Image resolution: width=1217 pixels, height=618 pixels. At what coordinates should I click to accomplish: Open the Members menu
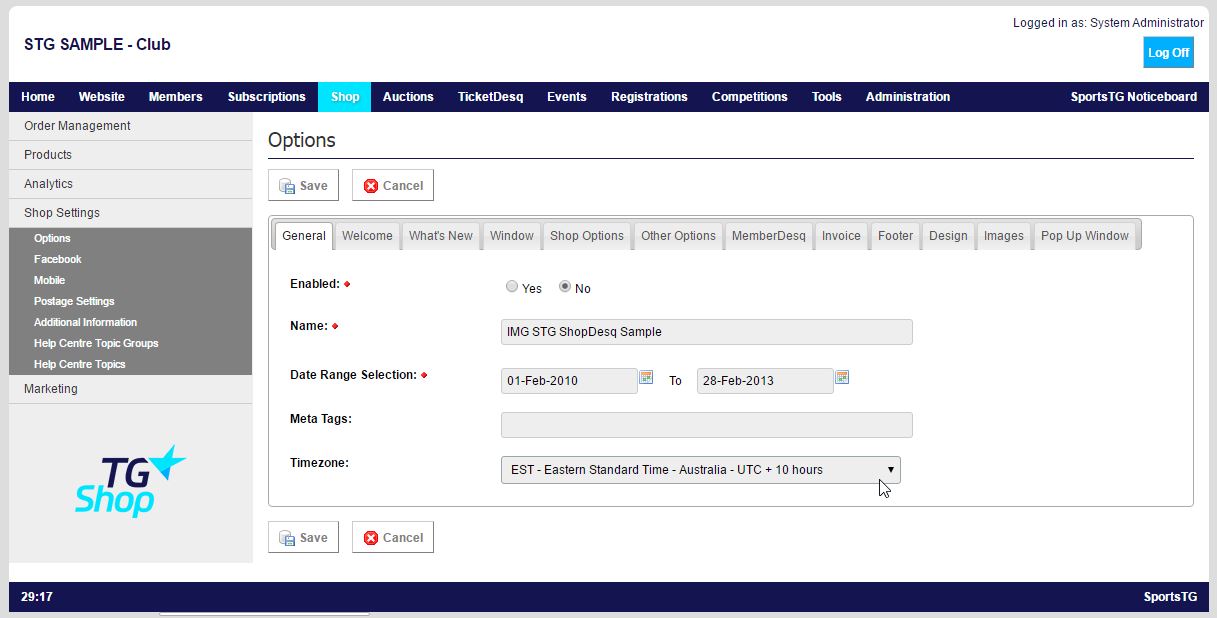176,97
